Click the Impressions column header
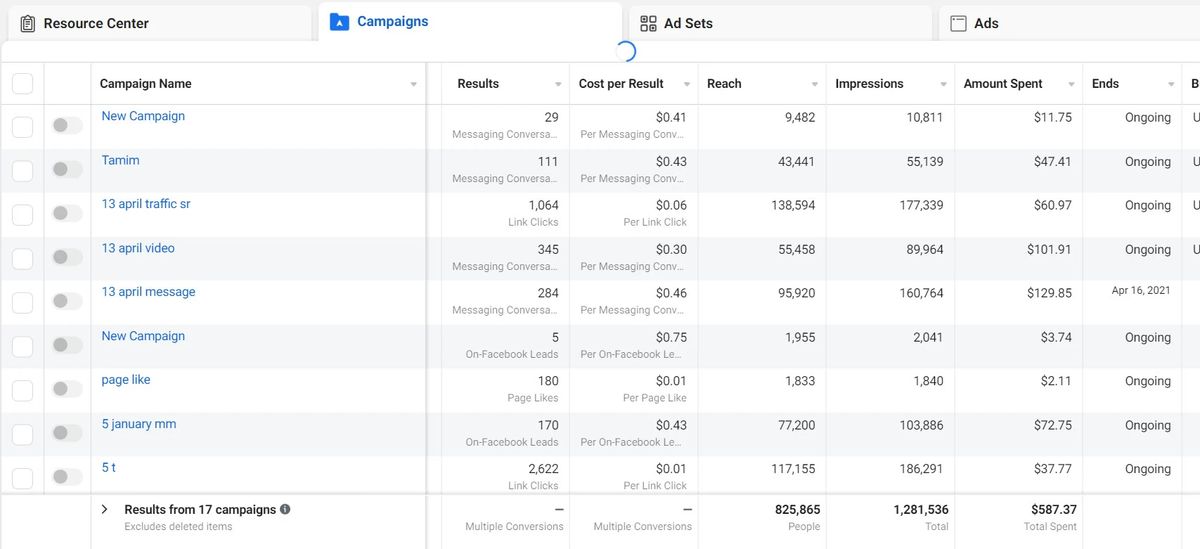Viewport: 1200px width, 549px height. [869, 84]
